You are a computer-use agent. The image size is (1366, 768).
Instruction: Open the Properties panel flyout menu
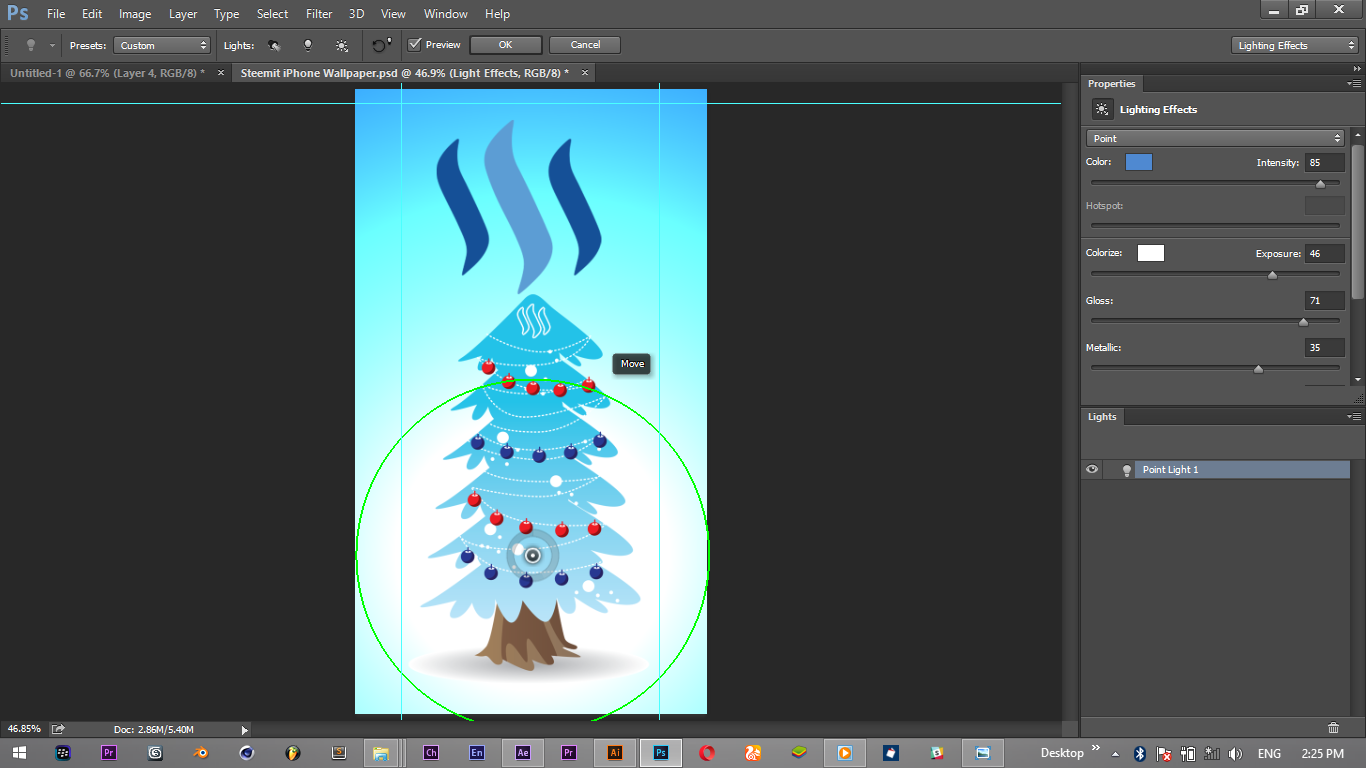click(1354, 84)
